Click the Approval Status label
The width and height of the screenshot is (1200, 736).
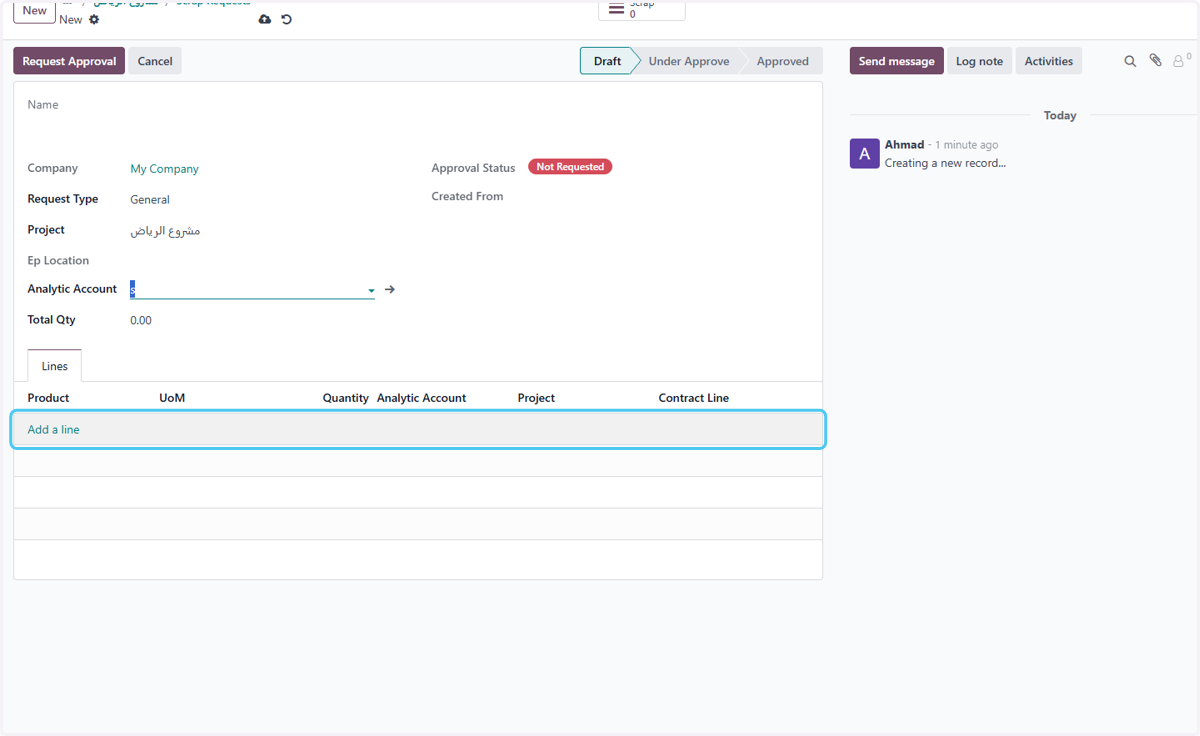(473, 169)
